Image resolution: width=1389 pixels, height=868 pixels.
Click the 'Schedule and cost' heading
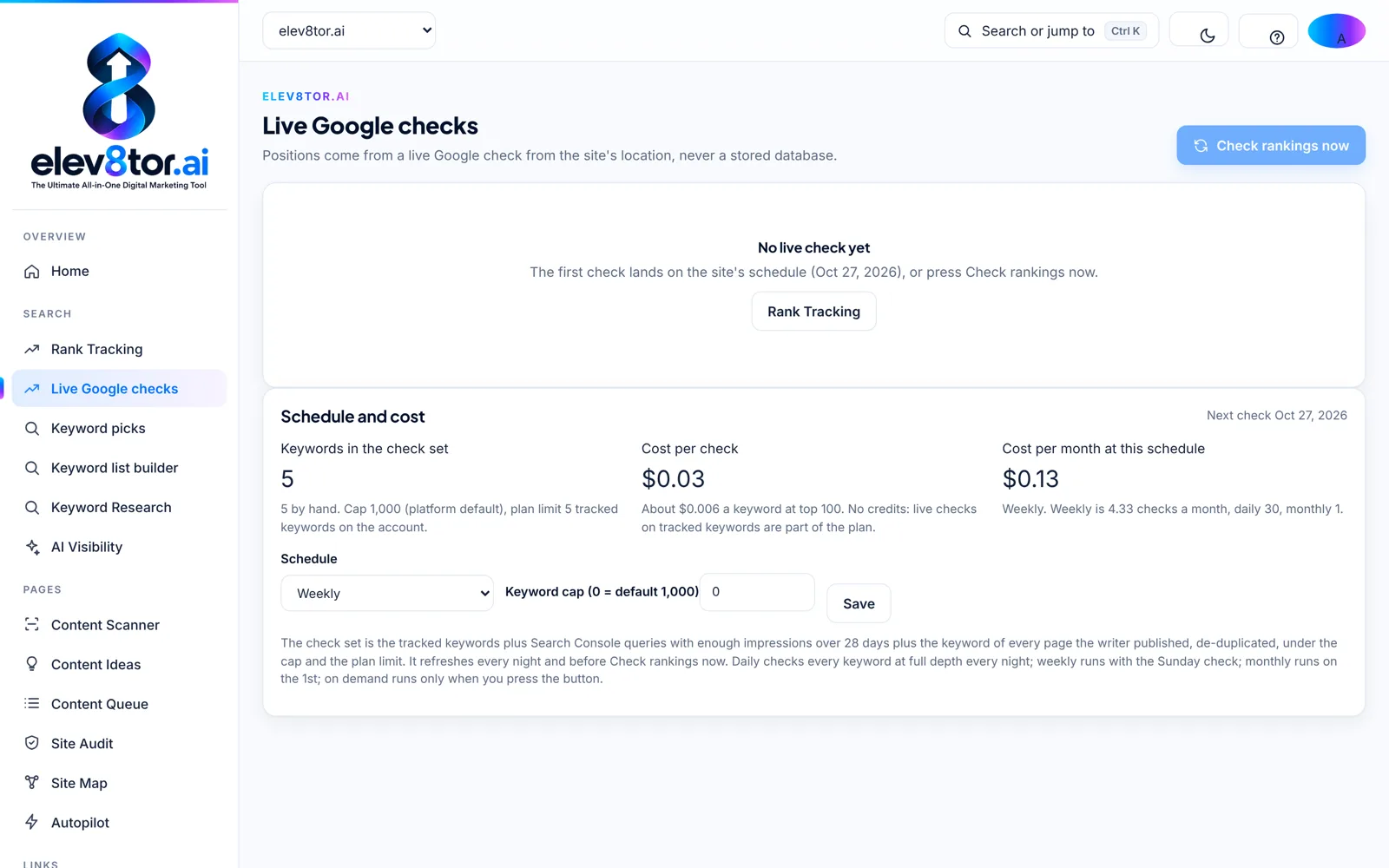tap(352, 417)
